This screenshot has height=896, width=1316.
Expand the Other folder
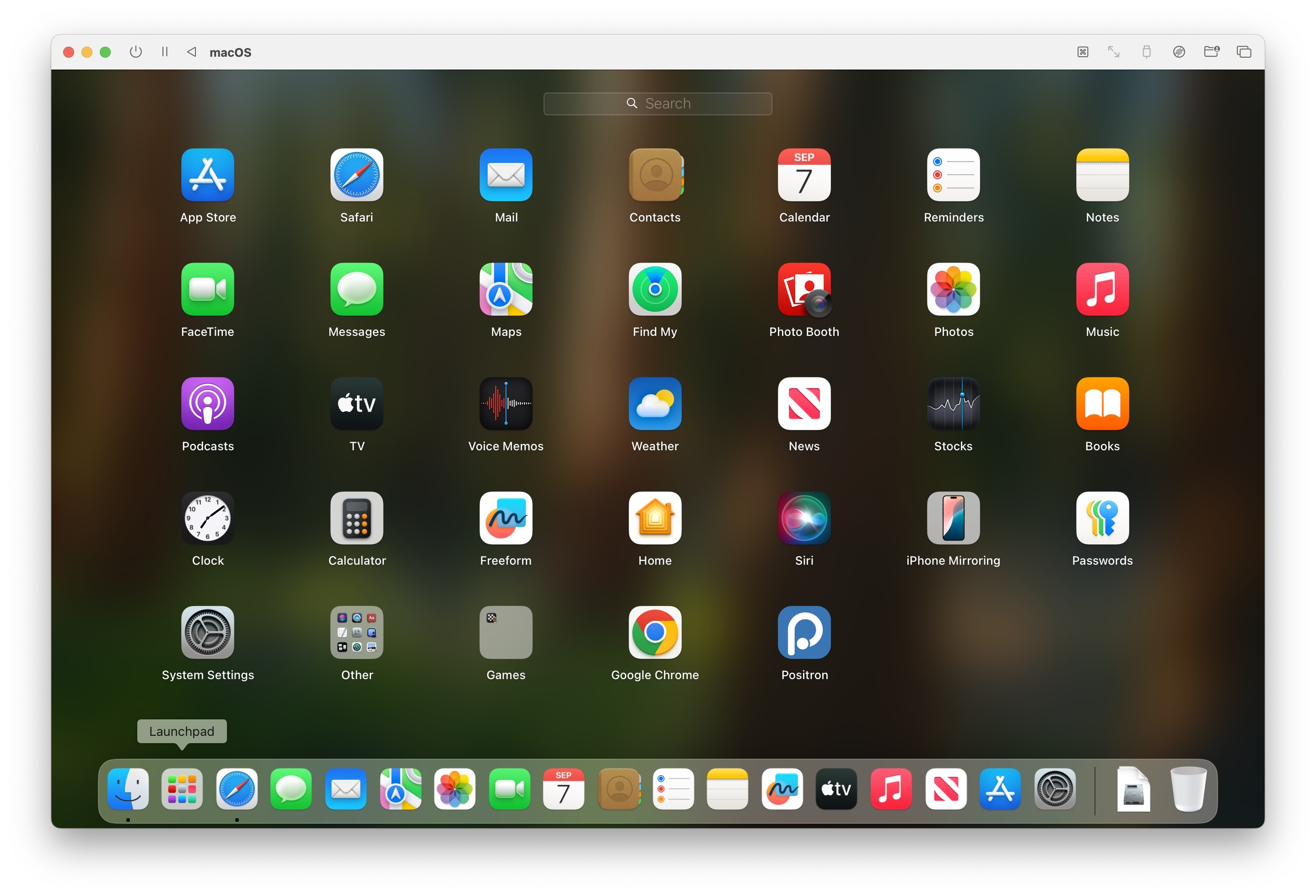click(357, 632)
